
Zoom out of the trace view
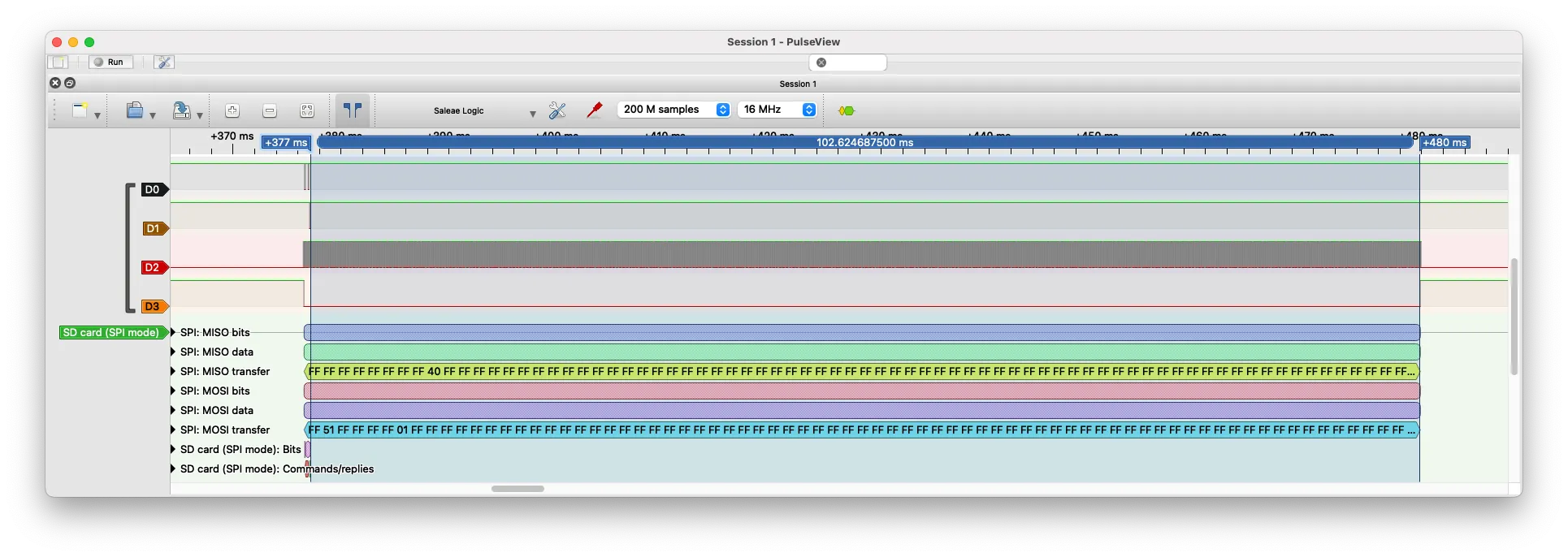point(270,110)
